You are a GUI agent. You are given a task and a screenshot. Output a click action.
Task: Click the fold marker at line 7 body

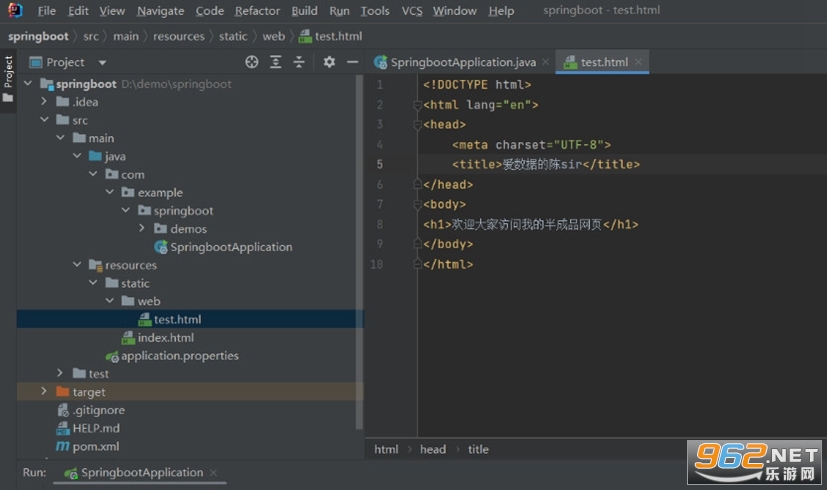click(x=417, y=205)
